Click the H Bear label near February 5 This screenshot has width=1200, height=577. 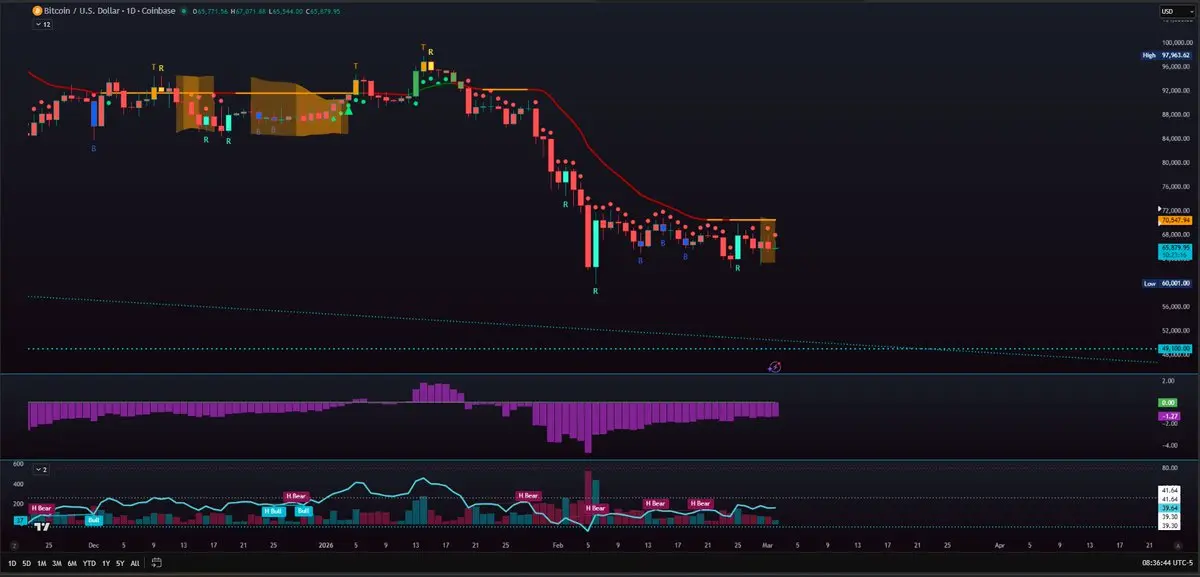coord(596,508)
